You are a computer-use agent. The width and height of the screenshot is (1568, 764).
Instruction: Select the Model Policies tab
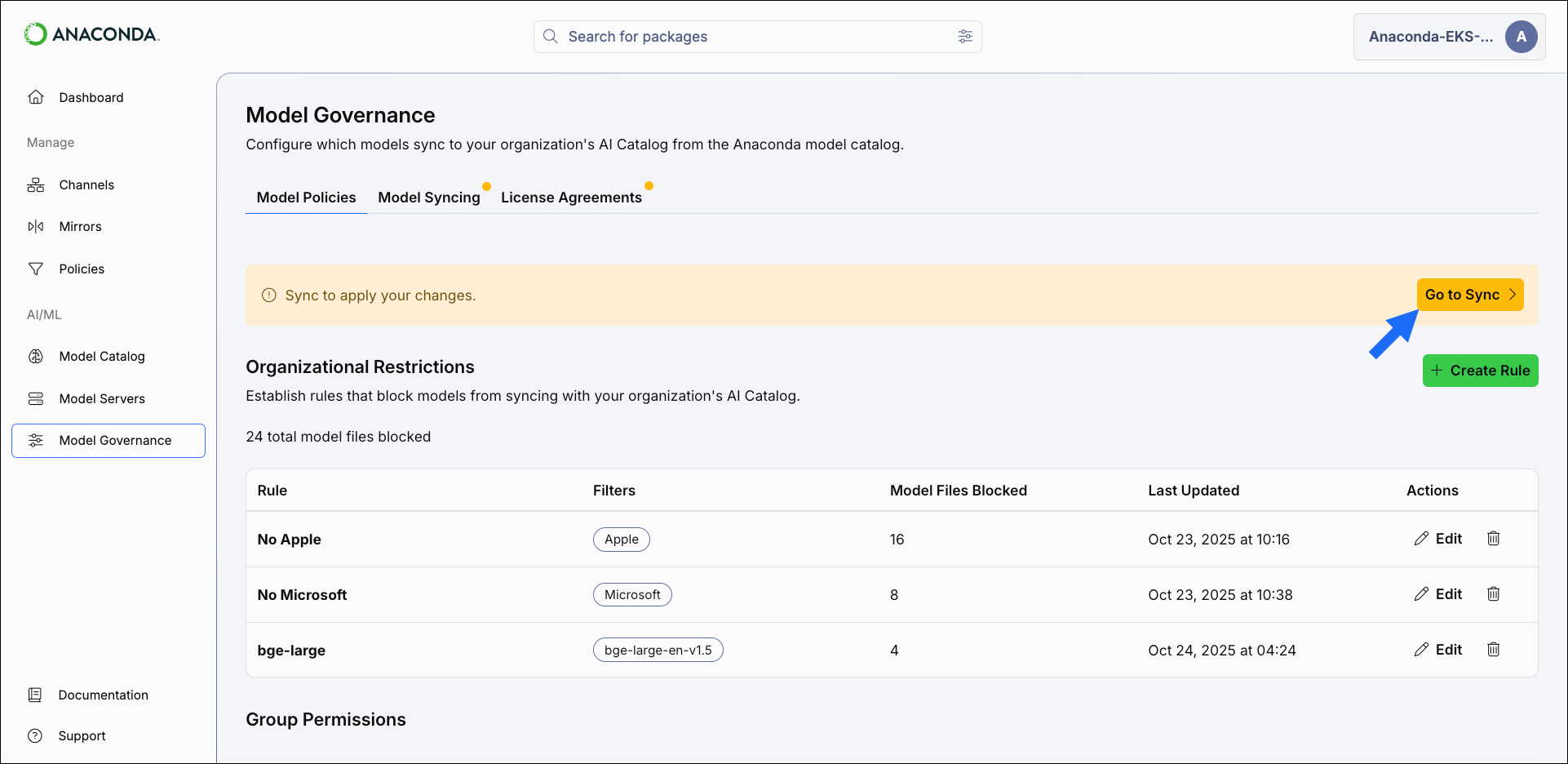pyautogui.click(x=306, y=198)
